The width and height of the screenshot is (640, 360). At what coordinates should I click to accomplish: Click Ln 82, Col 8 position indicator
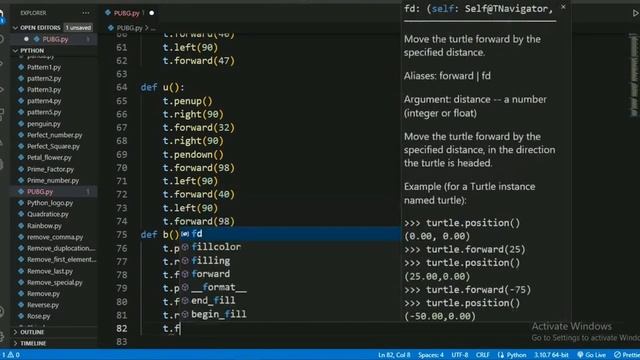click(394, 355)
